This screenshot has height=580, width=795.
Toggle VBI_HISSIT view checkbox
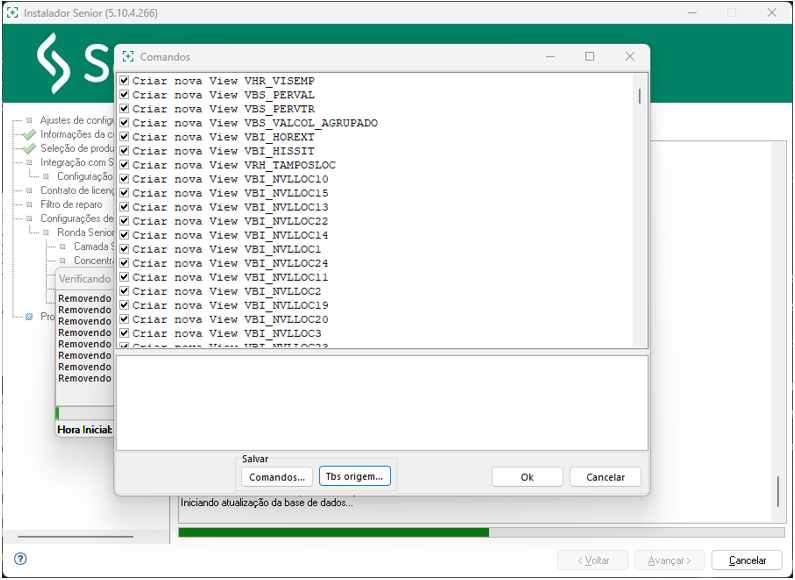click(124, 151)
